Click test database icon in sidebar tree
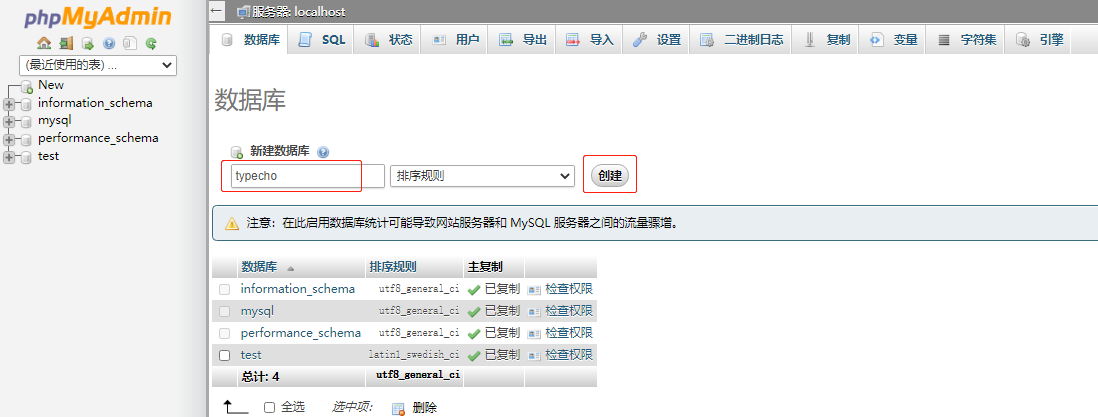The height and width of the screenshot is (417, 1098). point(26,158)
